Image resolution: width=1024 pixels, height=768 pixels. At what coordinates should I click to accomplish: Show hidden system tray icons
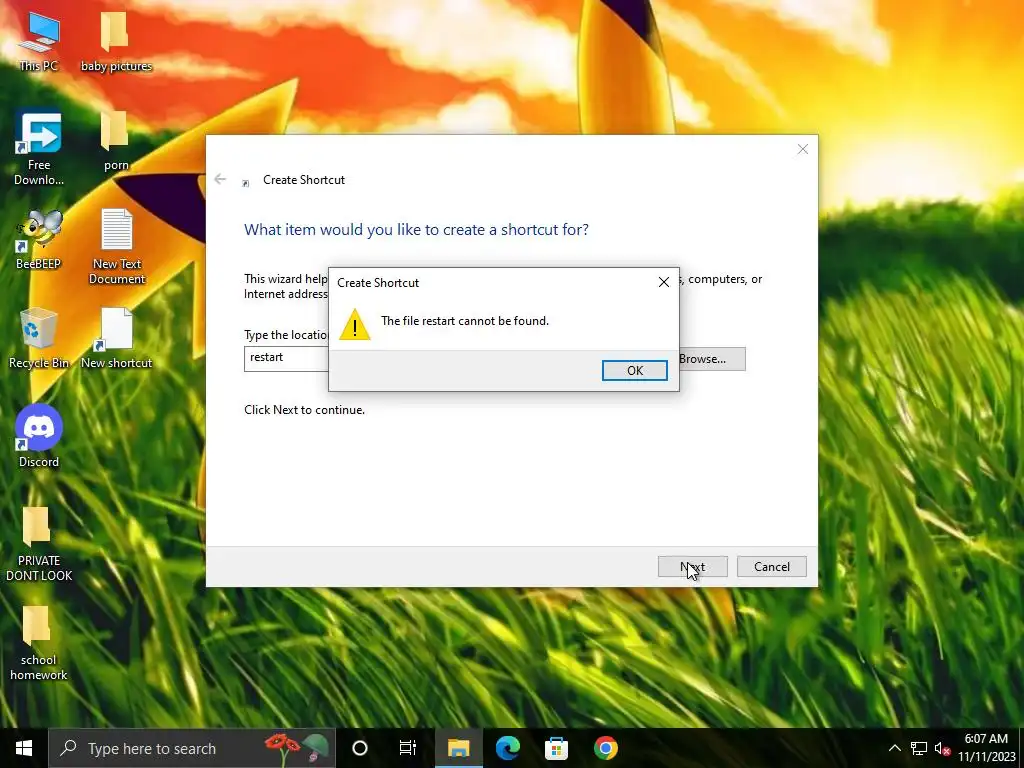895,748
